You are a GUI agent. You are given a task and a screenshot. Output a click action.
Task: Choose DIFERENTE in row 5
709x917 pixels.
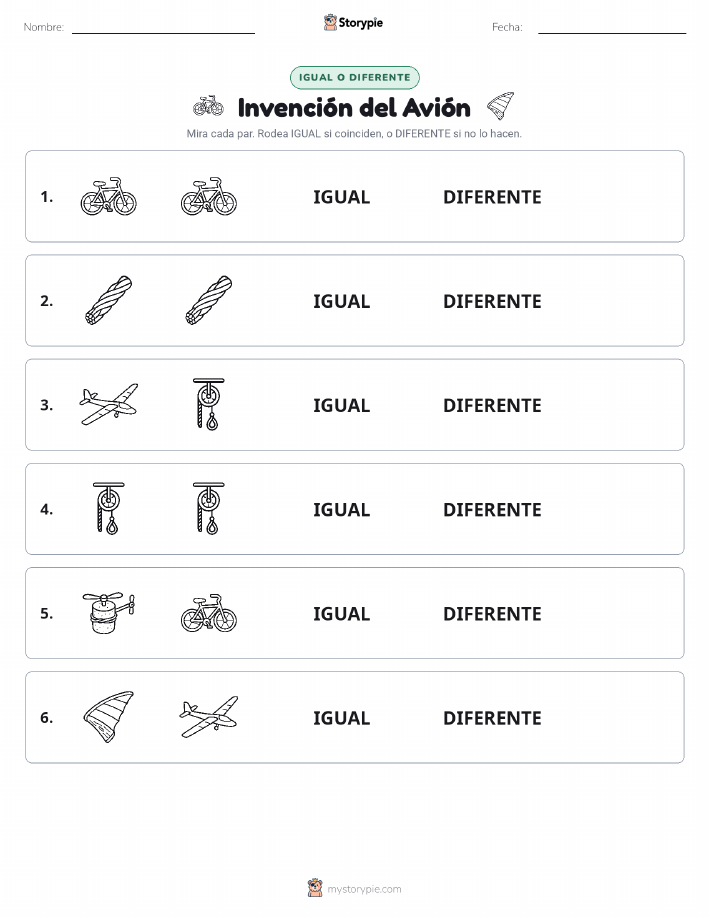(492, 613)
